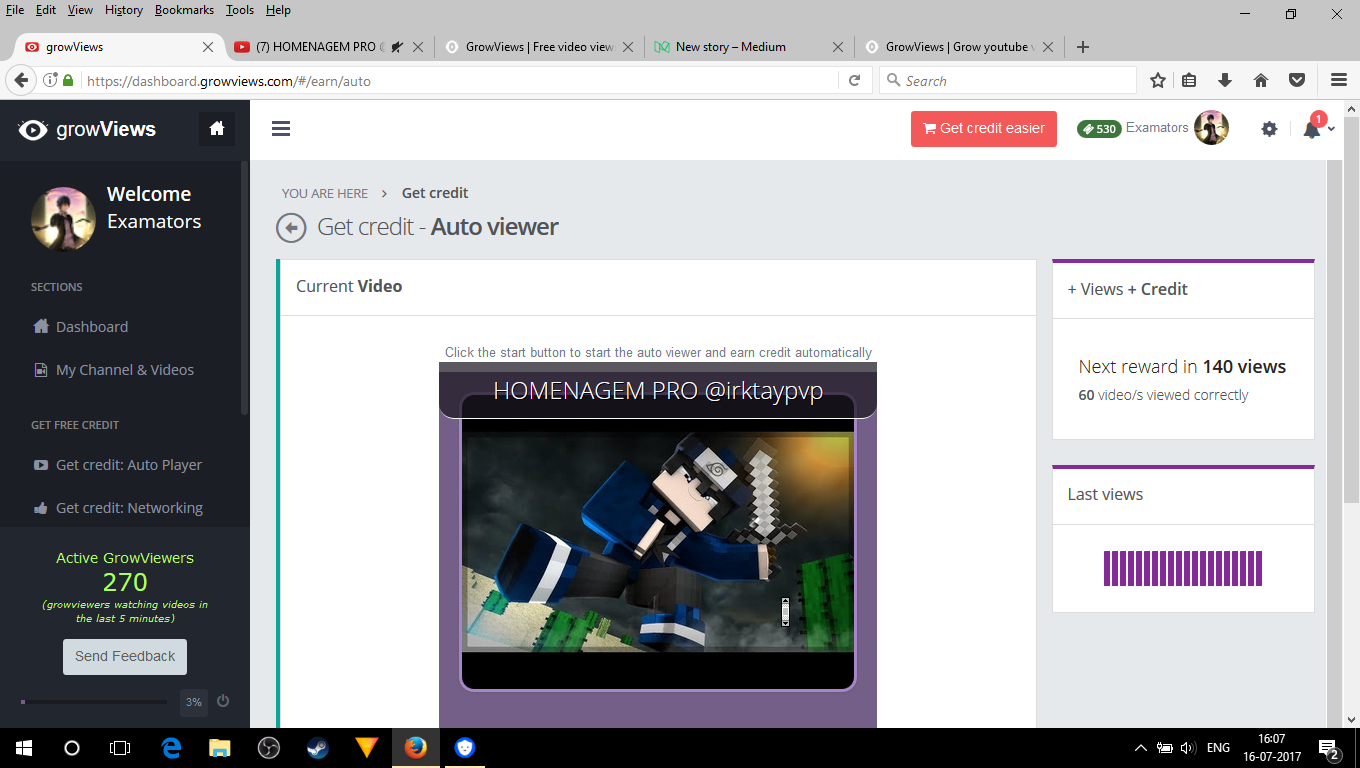This screenshot has width=1360, height=768.
Task: Show hidden system tray icons
Action: 1141,748
